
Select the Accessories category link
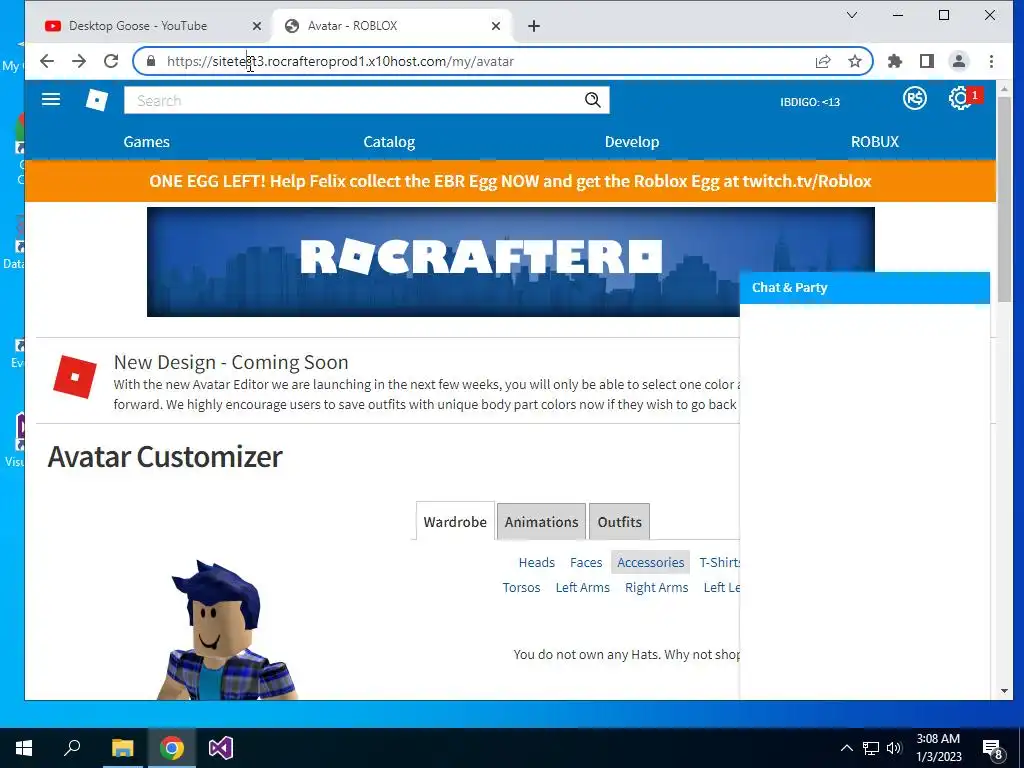point(650,562)
